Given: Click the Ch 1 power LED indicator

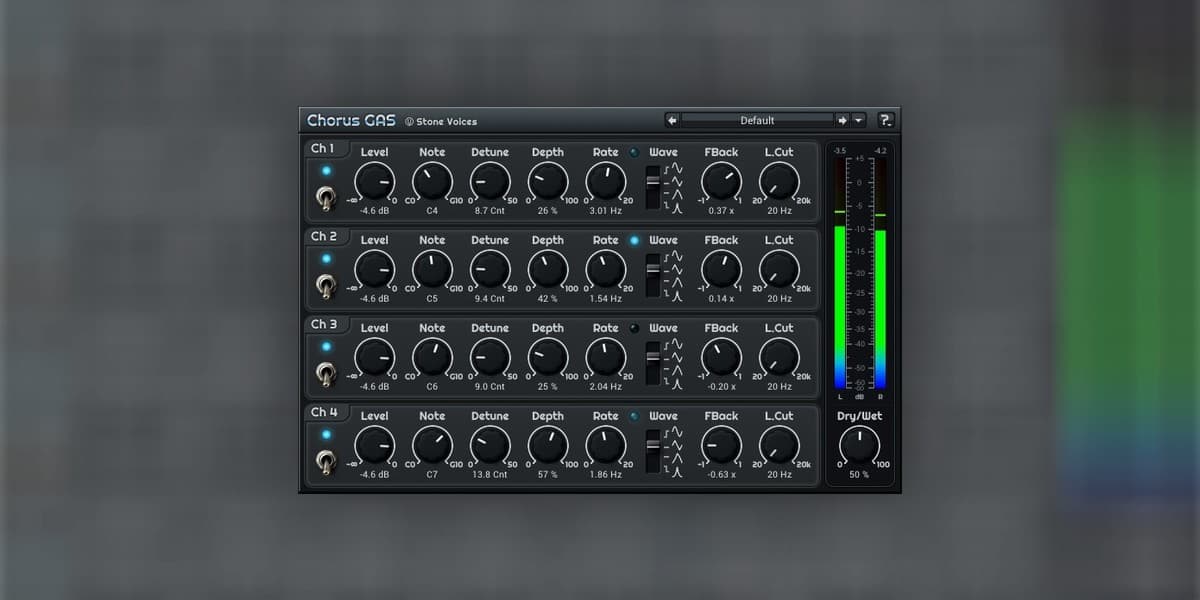Looking at the screenshot, I should point(326,170).
